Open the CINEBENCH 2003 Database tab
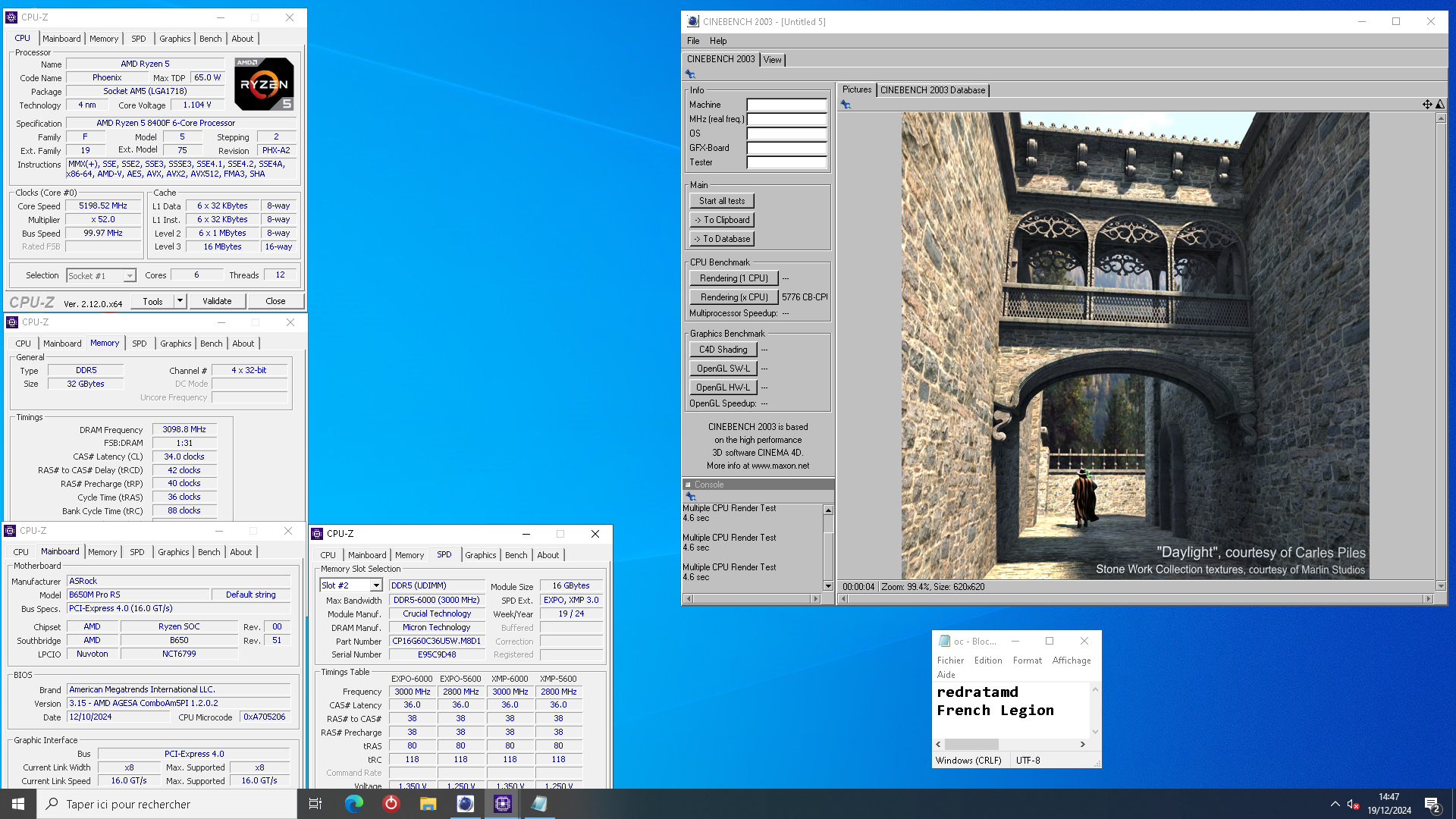Viewport: 1456px width, 819px height. [933, 90]
